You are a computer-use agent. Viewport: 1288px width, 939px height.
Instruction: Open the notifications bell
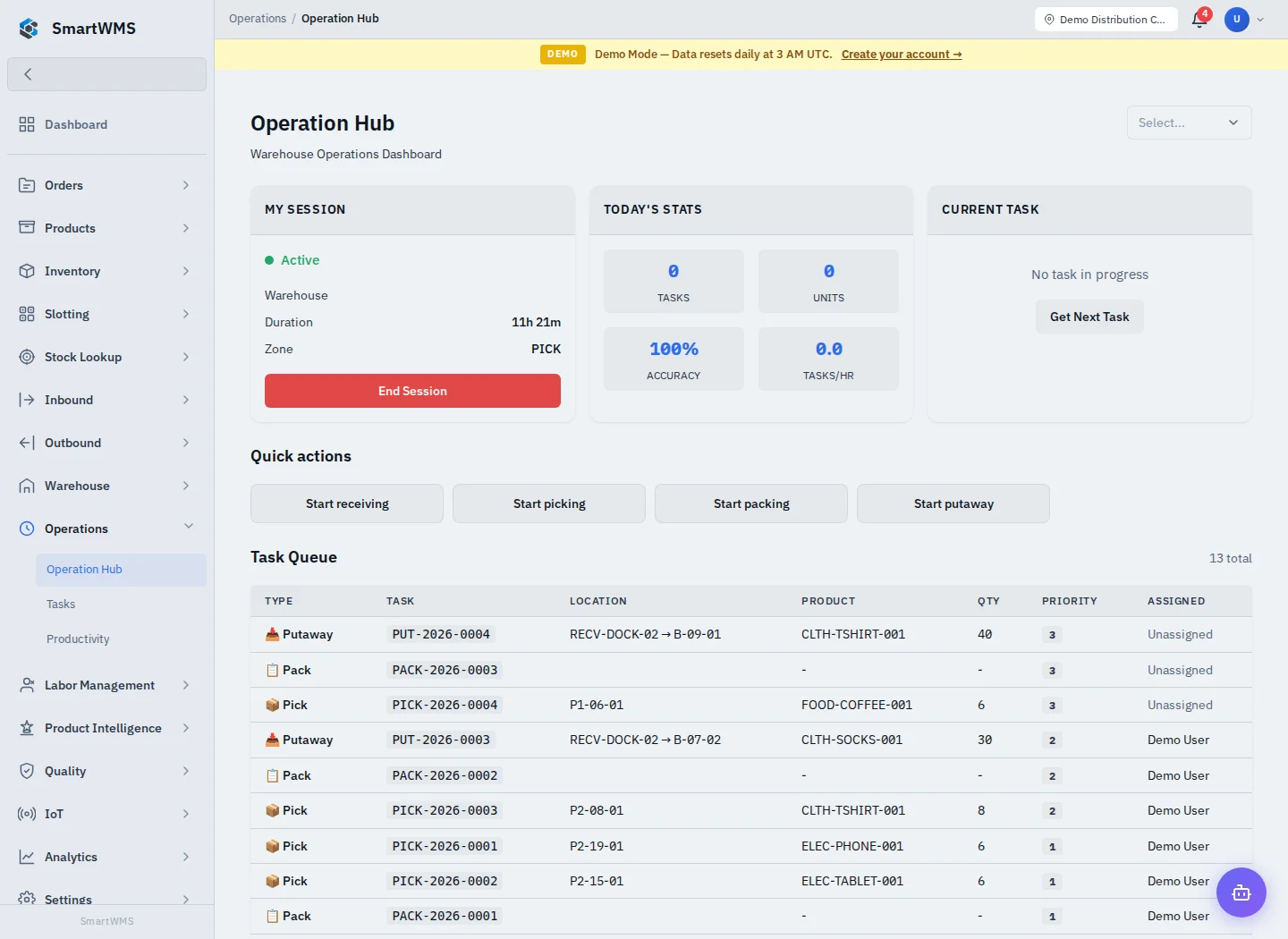tap(1199, 19)
